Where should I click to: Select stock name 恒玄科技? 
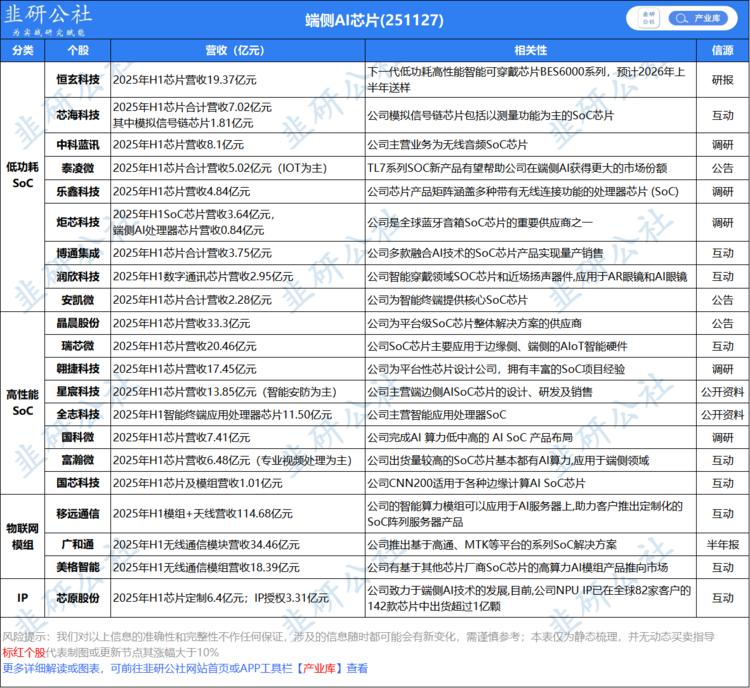pyautogui.click(x=78, y=79)
